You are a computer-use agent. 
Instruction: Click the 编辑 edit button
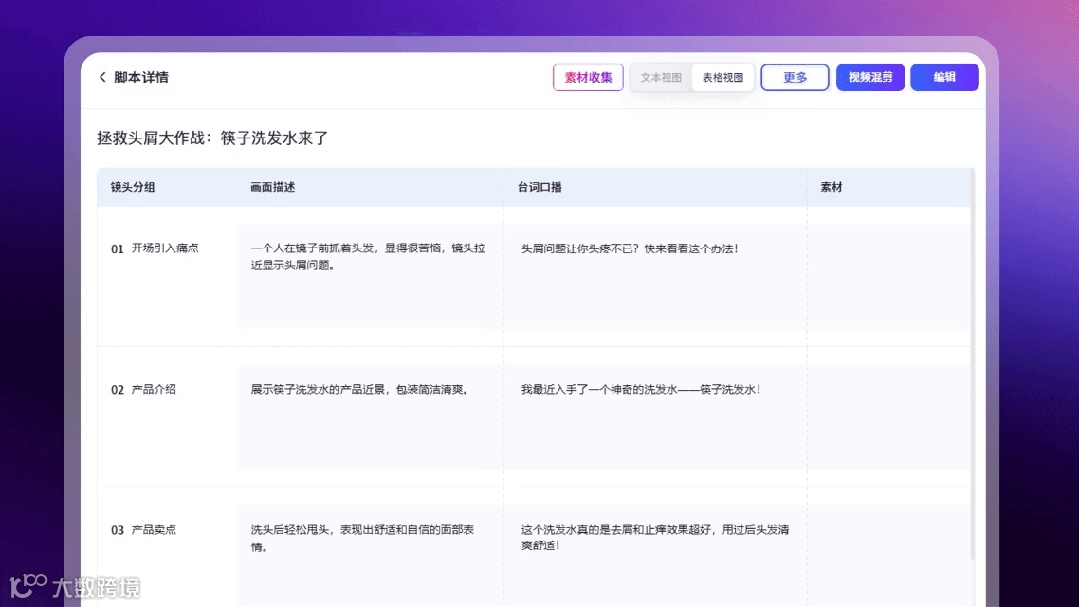944,77
